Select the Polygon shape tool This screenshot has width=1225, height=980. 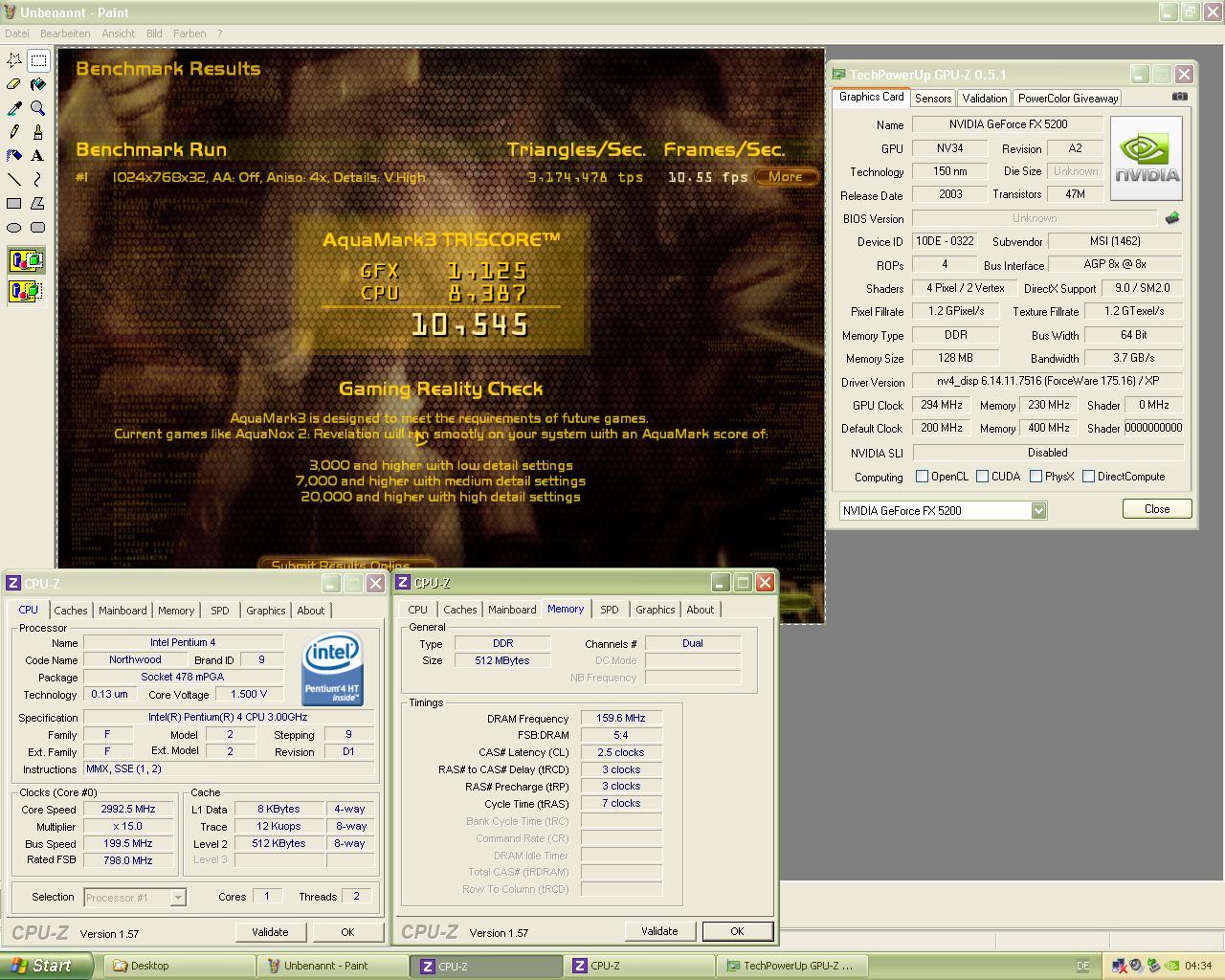[38, 203]
